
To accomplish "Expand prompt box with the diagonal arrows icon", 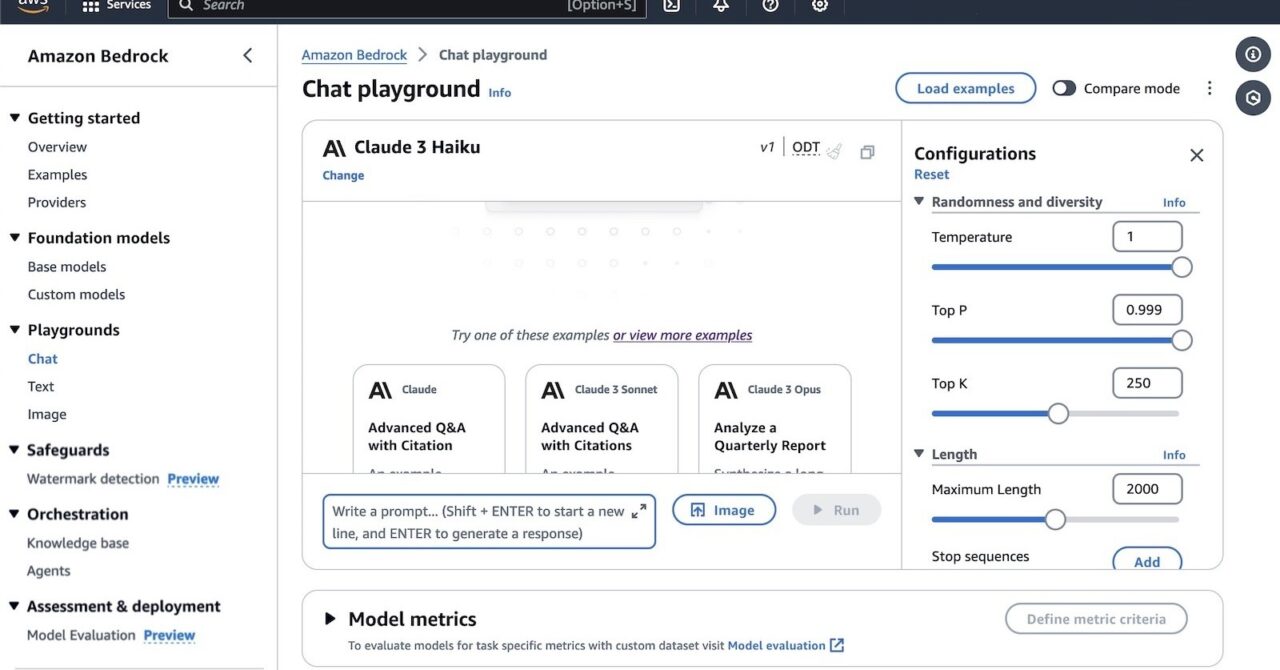I will pyautogui.click(x=639, y=511).
